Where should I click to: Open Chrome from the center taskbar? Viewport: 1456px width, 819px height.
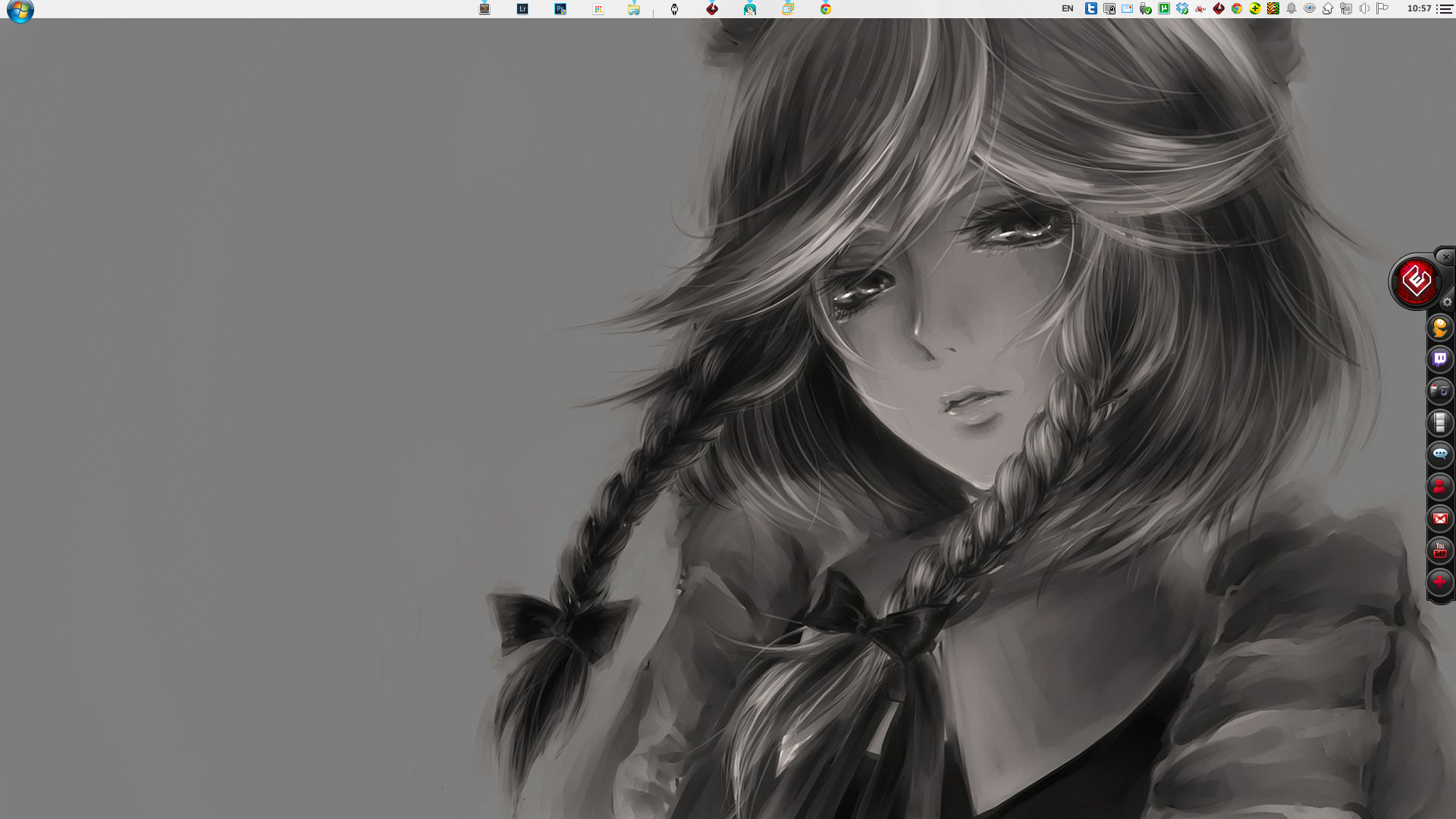click(x=826, y=9)
